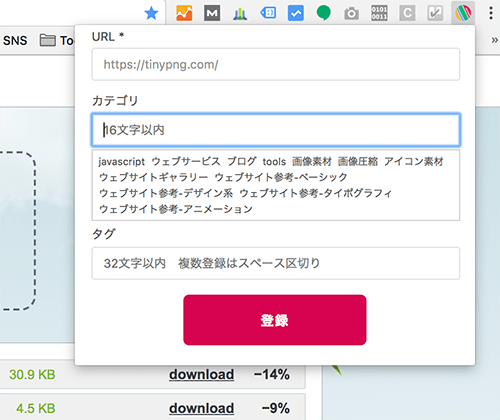The height and width of the screenshot is (420, 500).
Task: Open Chrome's three-dot menu
Action: pyautogui.click(x=491, y=13)
